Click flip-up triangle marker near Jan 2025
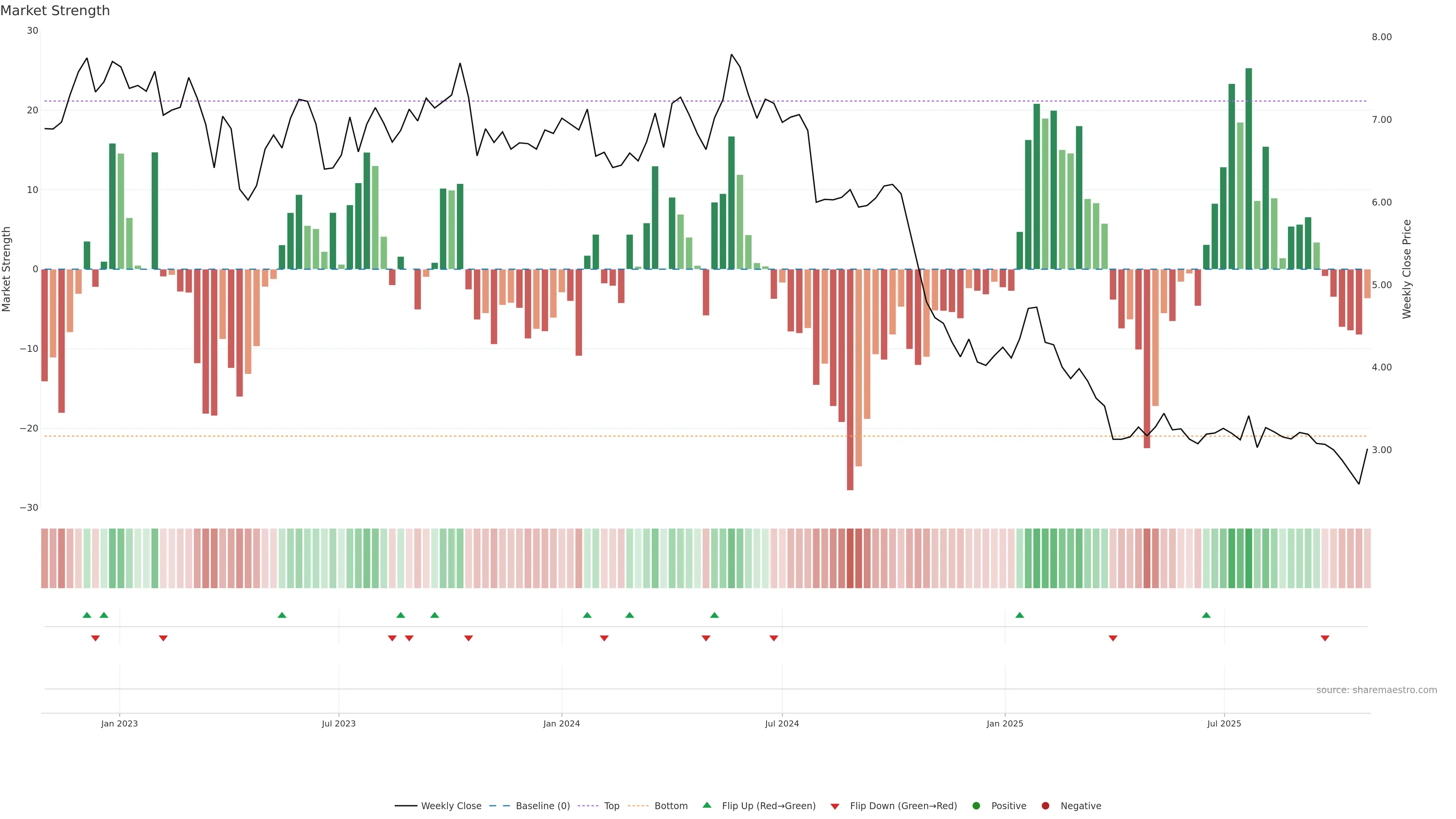Image resolution: width=1456 pixels, height=819 pixels. [x=1020, y=615]
